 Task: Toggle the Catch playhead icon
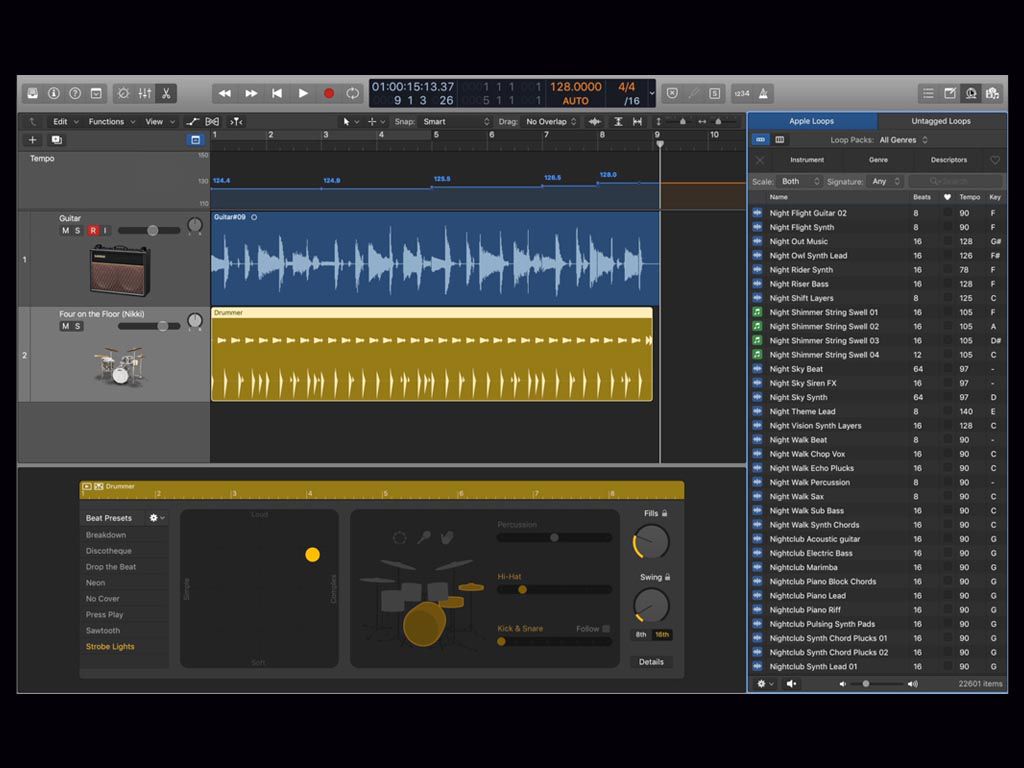pos(236,121)
